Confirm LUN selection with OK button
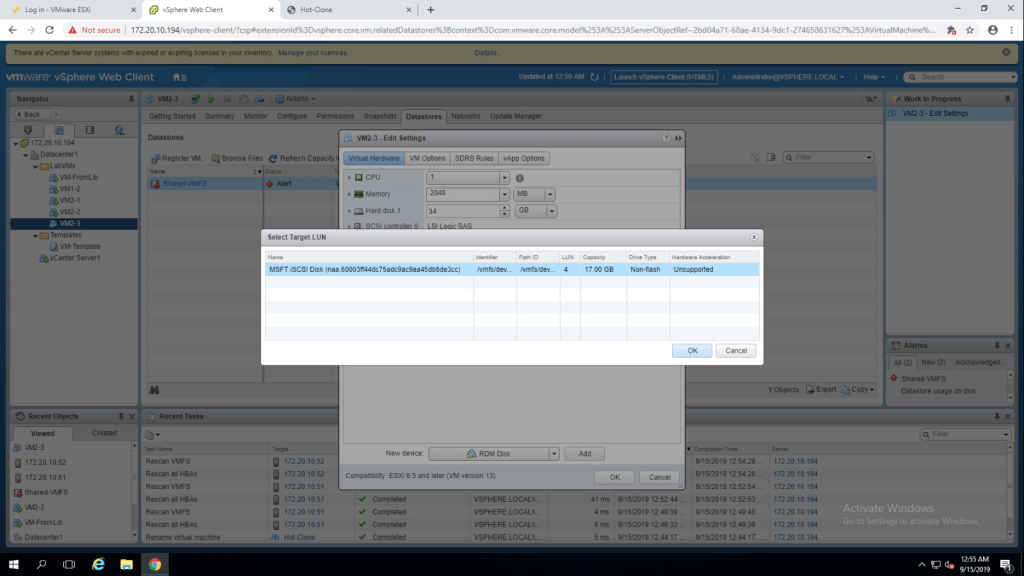 691,351
